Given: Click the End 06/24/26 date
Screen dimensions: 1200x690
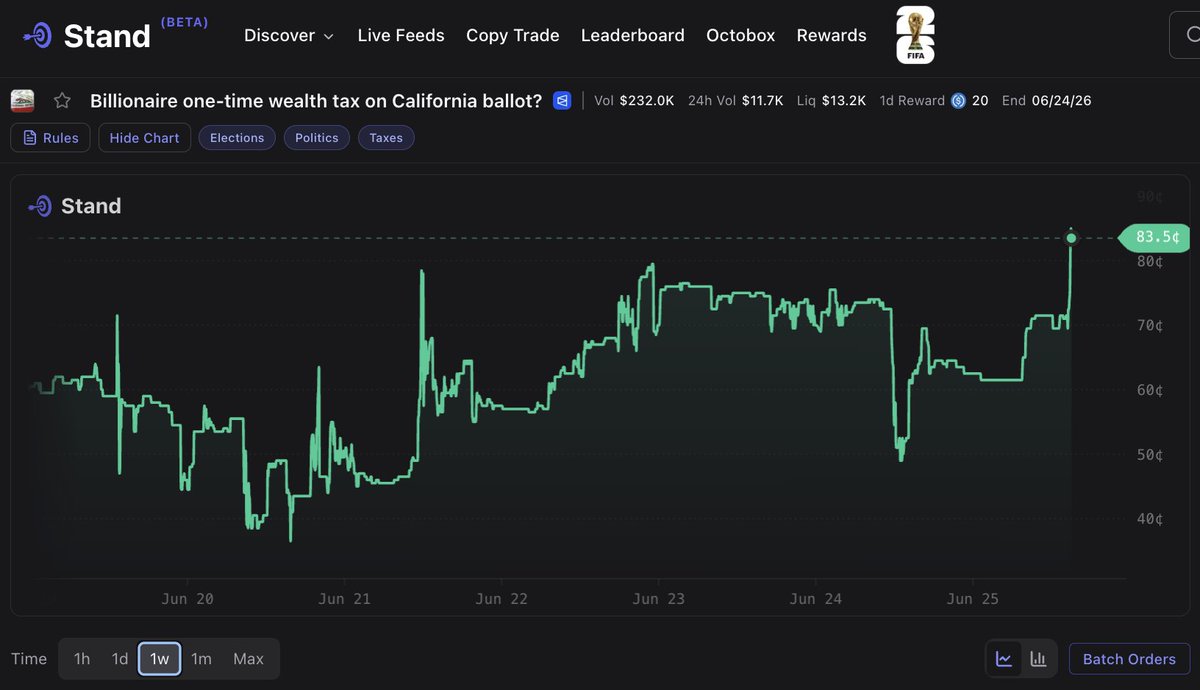Looking at the screenshot, I should 1047,101.
